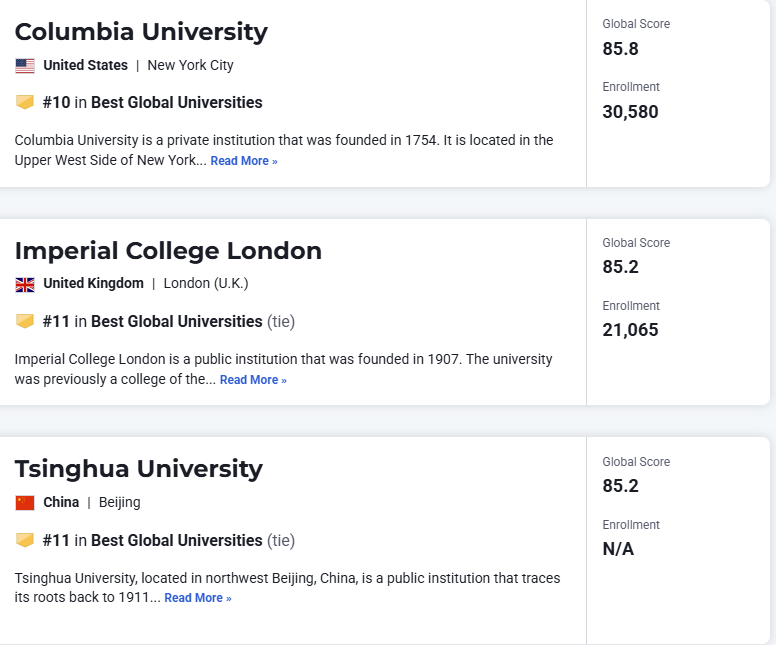Click Columbia University's gold ranking badge

click(25, 102)
